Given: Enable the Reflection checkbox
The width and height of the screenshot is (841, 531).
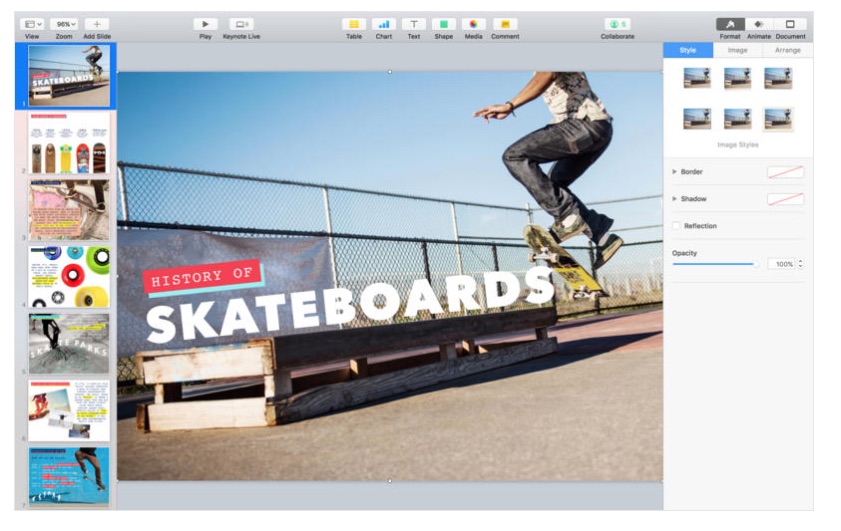Looking at the screenshot, I should point(676,226).
